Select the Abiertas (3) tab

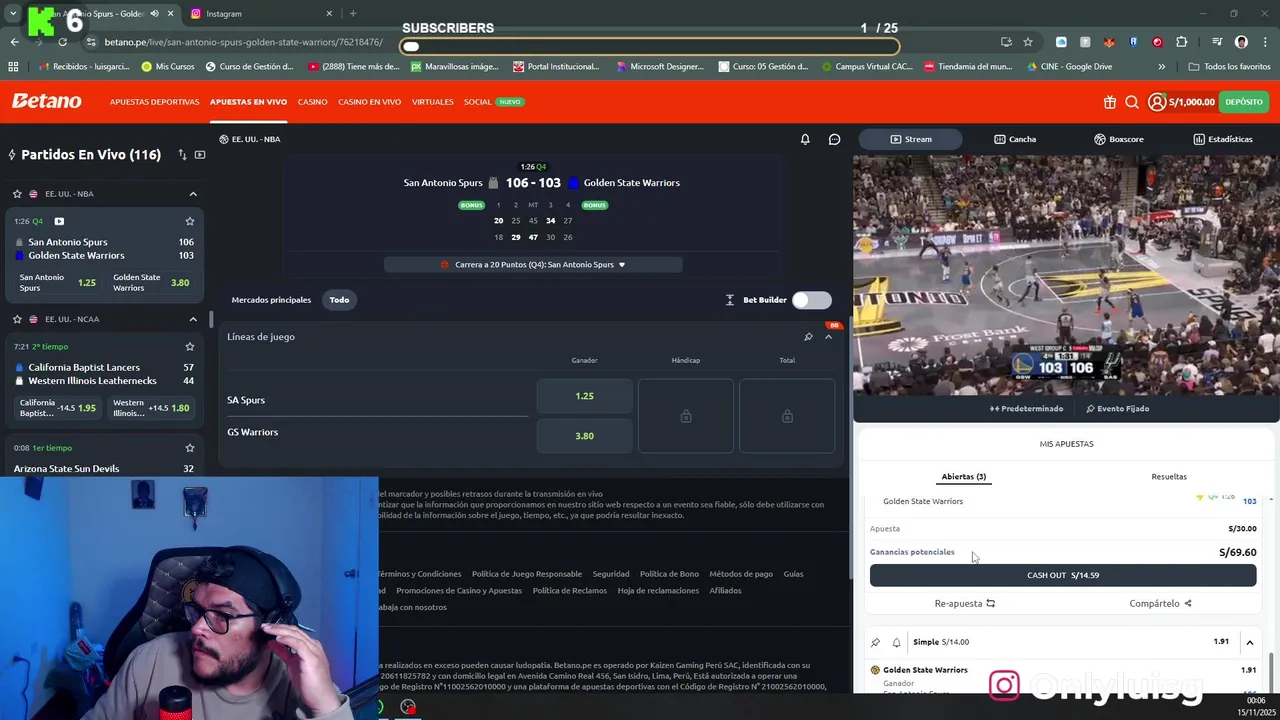coord(964,477)
